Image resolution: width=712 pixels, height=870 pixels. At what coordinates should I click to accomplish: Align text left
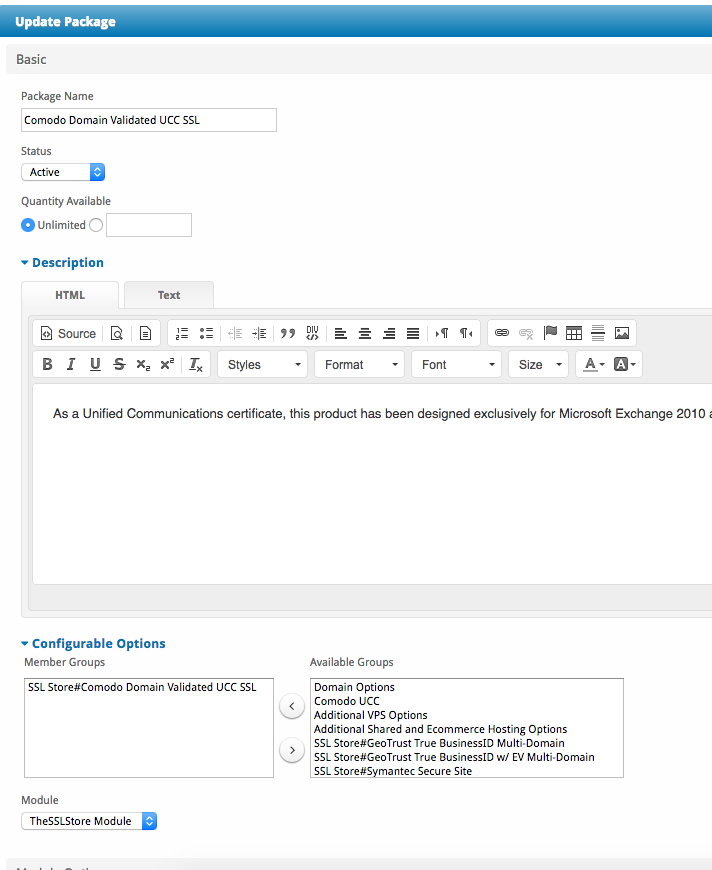click(341, 333)
